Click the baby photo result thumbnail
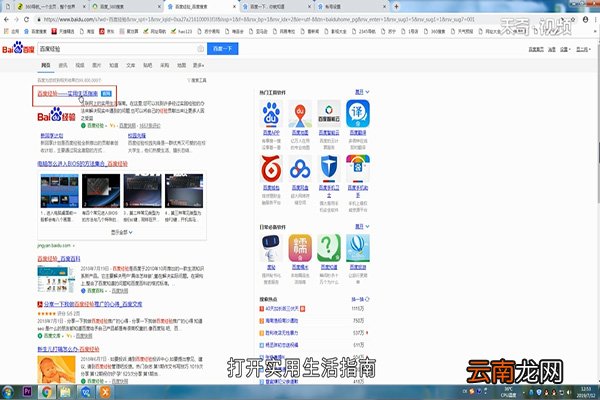 coord(56,369)
